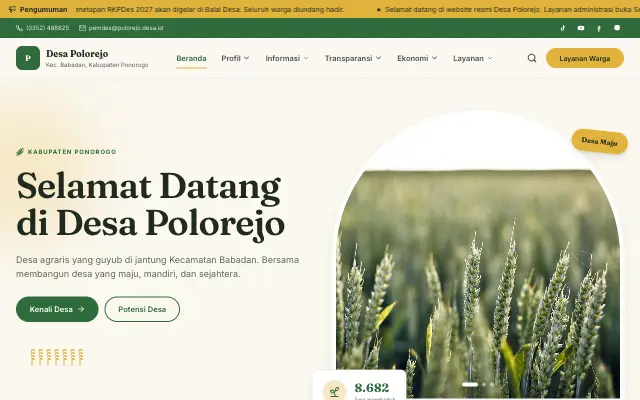Click the Desa Maju badge

point(600,142)
